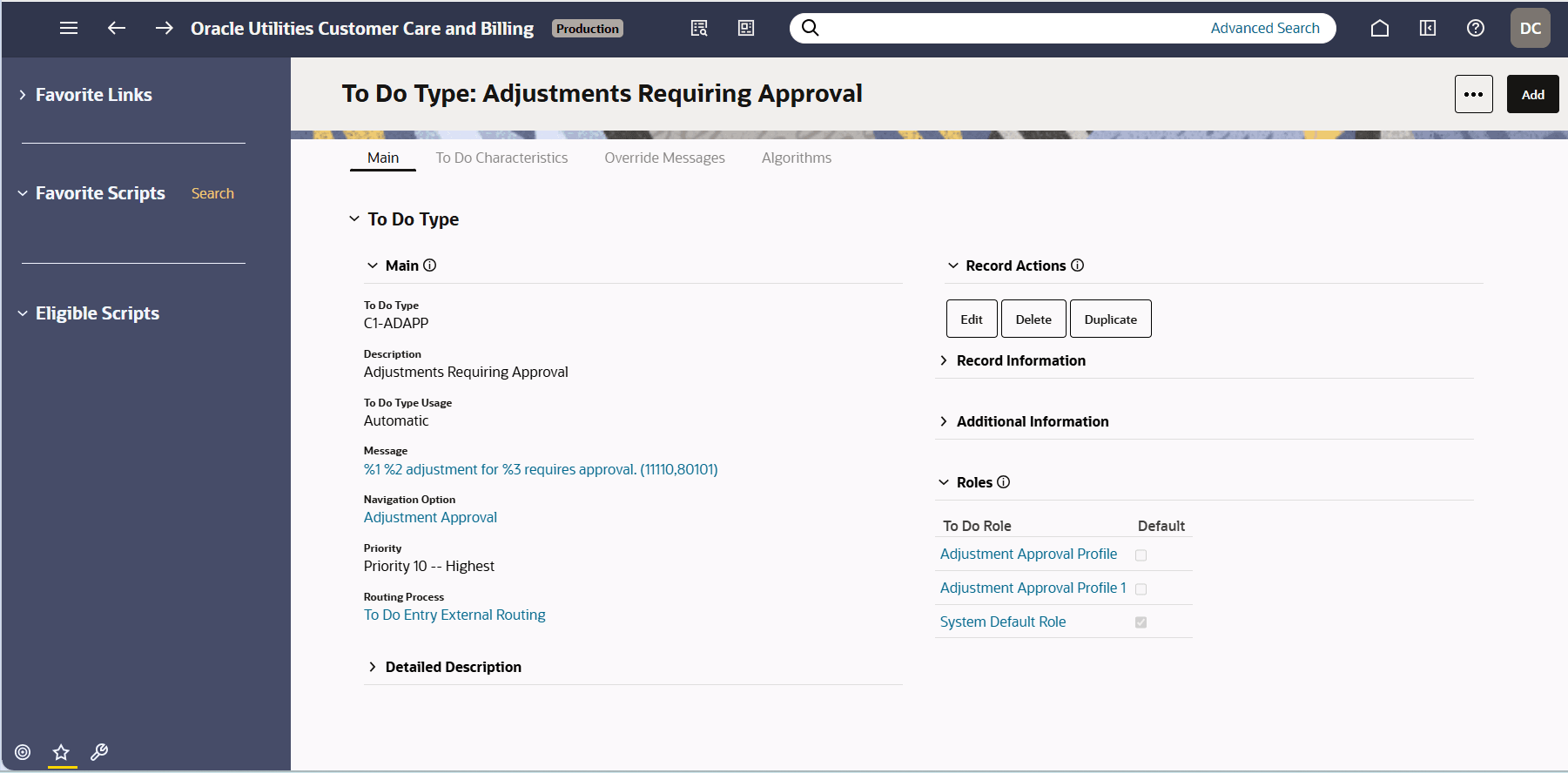Show info for Main section
Screen dimensions: 1568x773
pyautogui.click(x=430, y=266)
